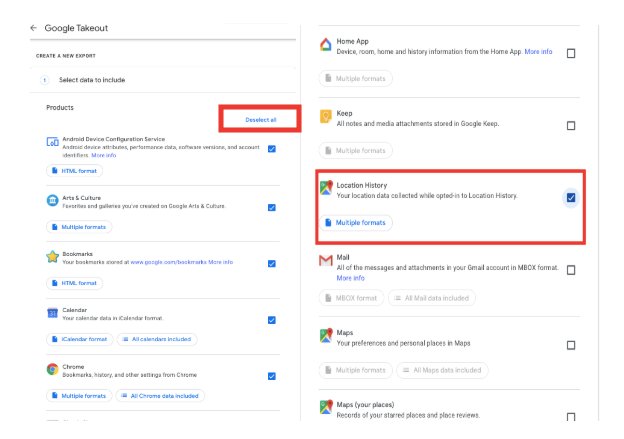
Task: Check the Mail checkbox
Action: [571, 270]
